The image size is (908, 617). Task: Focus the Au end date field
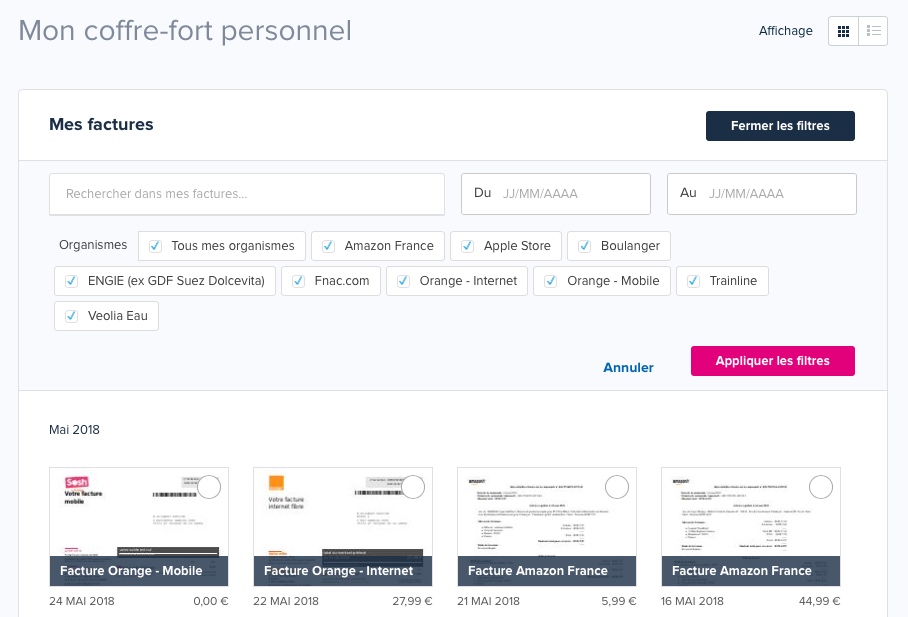coord(761,194)
